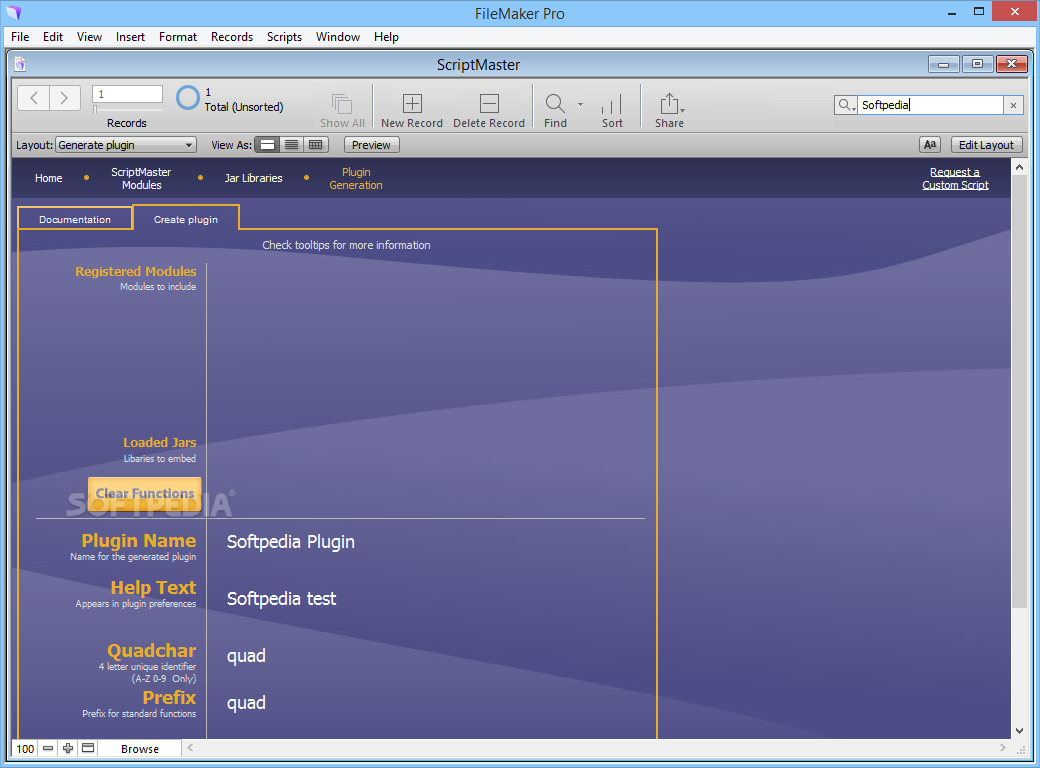Open the File menu
Image resolution: width=1040 pixels, height=768 pixels.
point(20,36)
